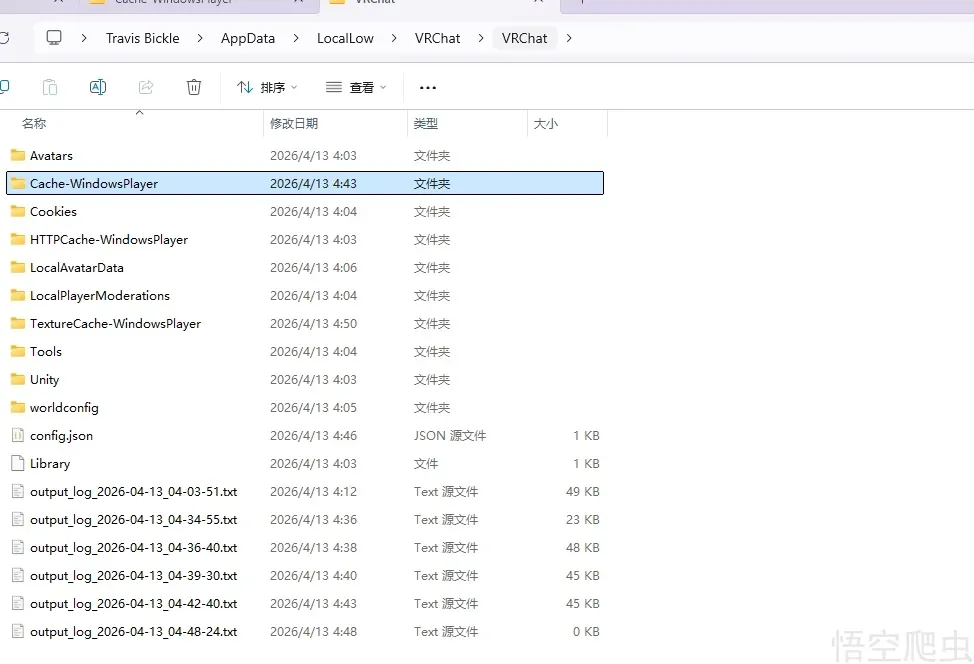Switch to the Cache-WindowsPlayer tab
The height and width of the screenshot is (664, 974).
(x=174, y=2)
